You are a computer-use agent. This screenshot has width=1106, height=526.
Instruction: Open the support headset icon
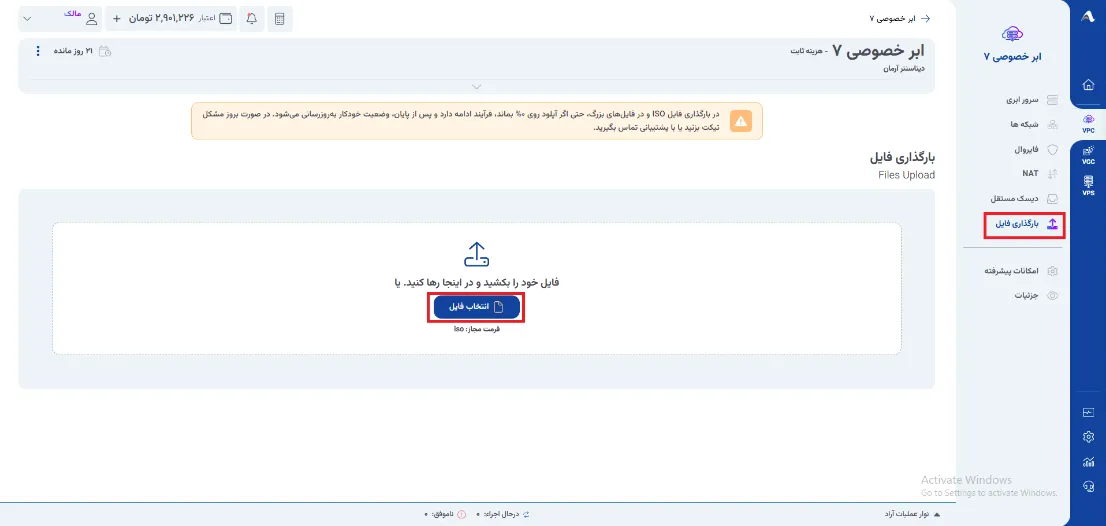point(1088,487)
